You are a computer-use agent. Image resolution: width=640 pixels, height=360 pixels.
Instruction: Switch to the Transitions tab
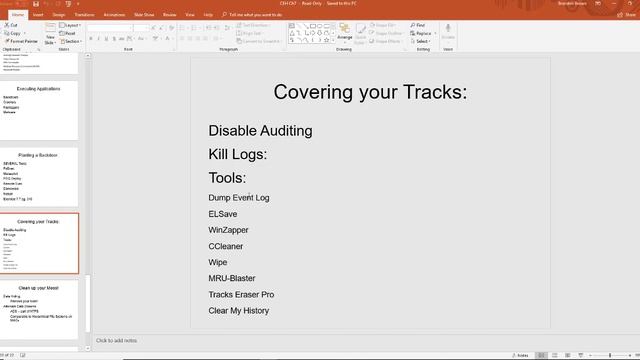84,15
